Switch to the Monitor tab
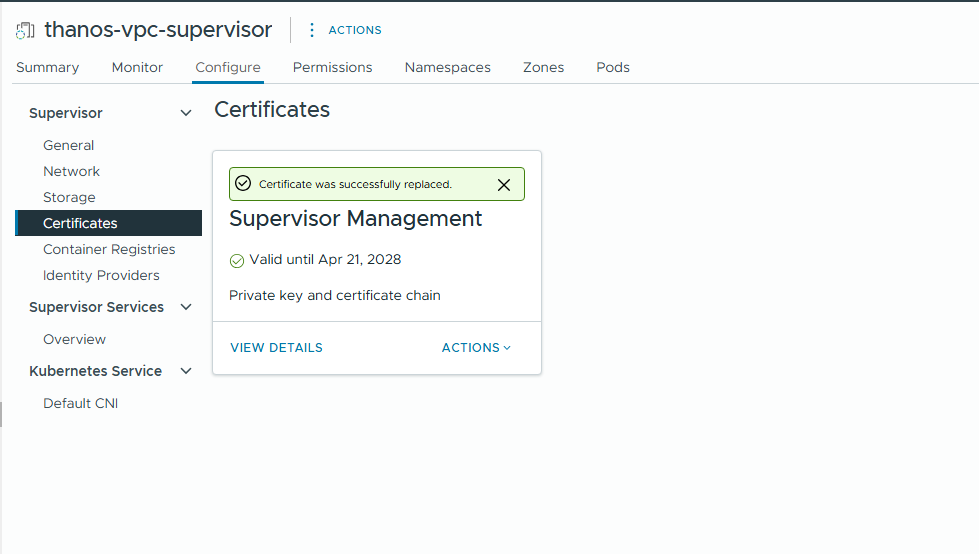Screen dimensions: 979x554 point(137,67)
